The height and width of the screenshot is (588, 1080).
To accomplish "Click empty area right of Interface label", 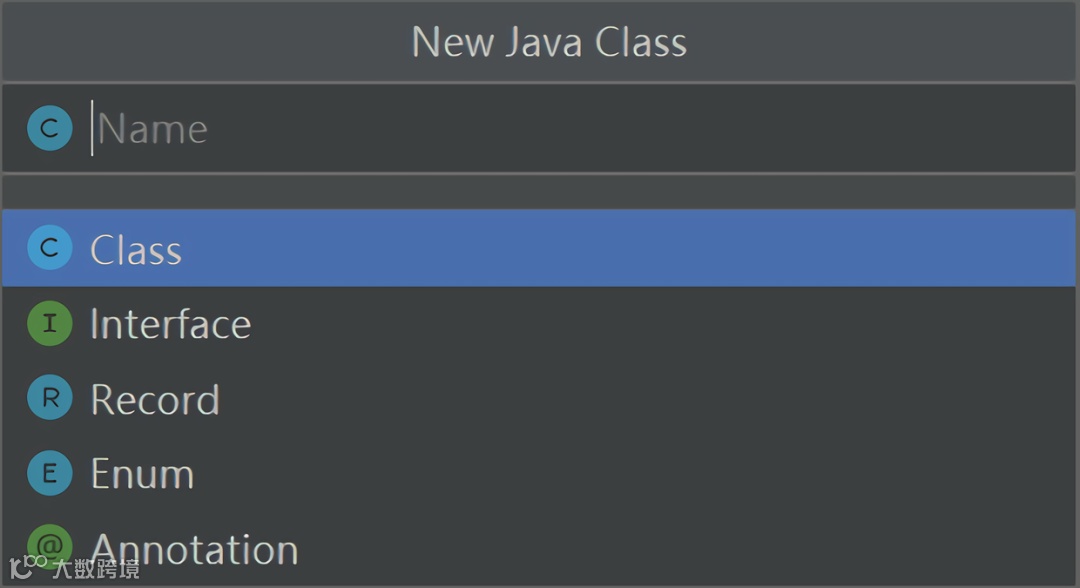I will [700, 324].
